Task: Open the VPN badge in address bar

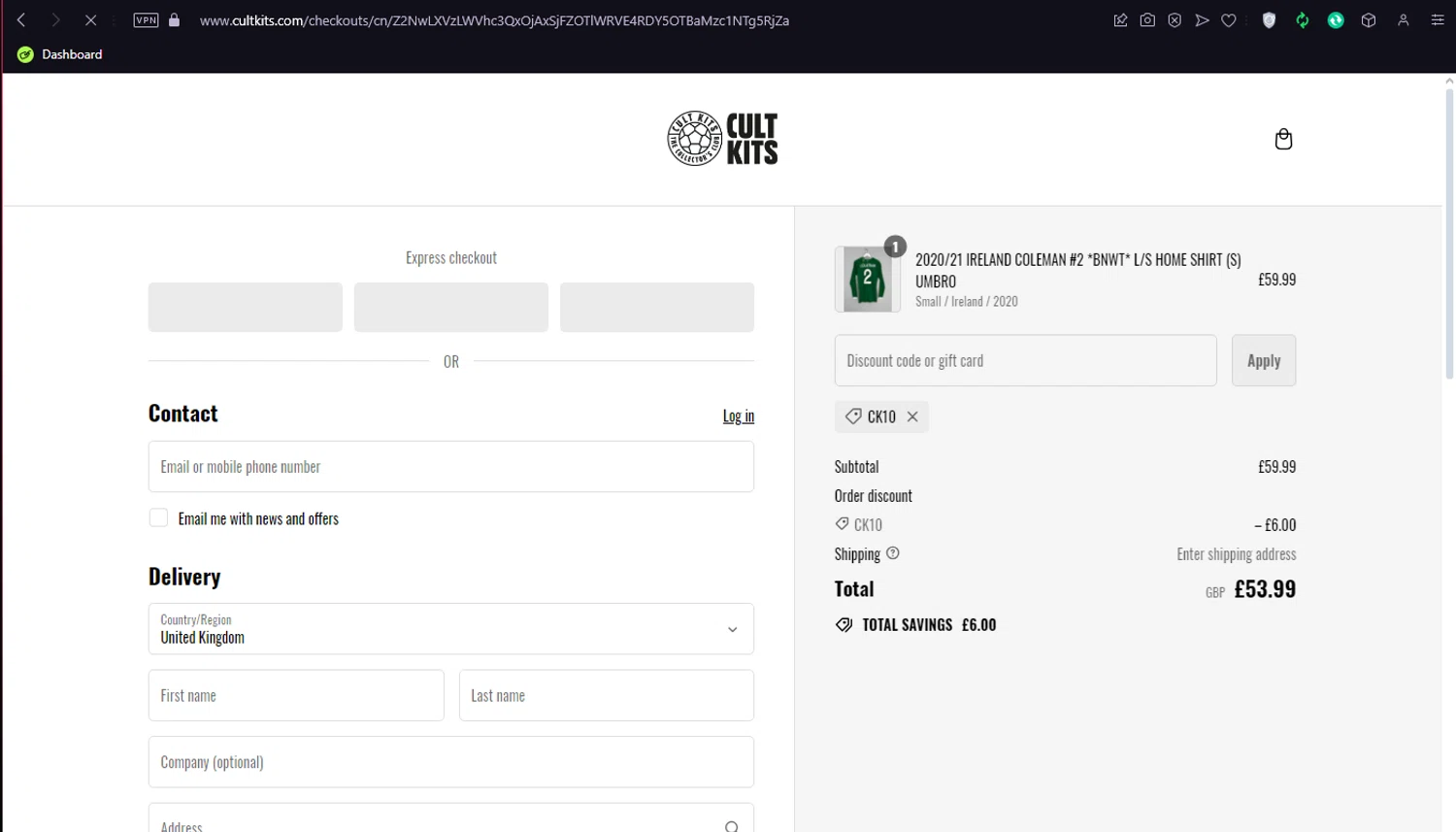Action: 146,19
